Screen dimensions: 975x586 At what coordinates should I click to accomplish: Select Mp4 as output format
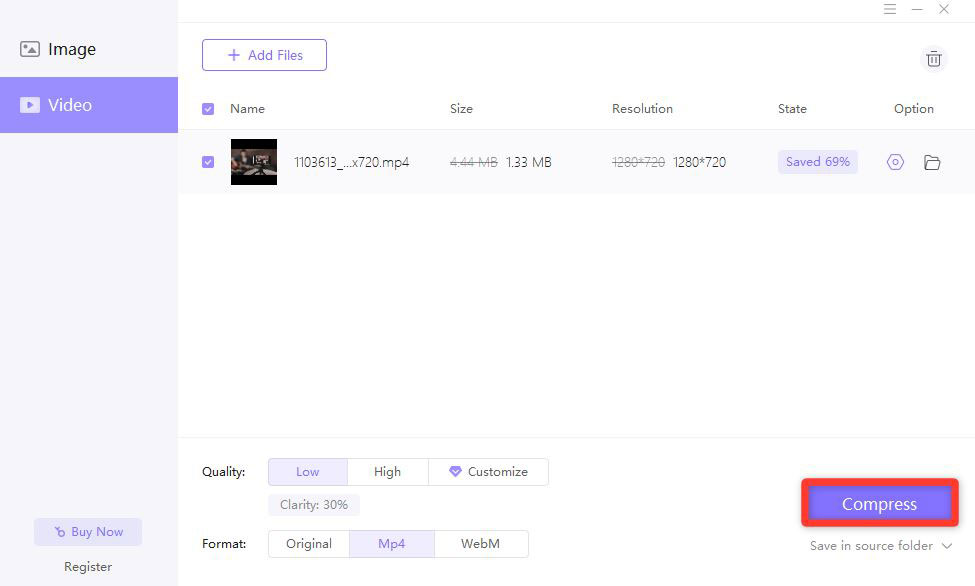click(391, 544)
